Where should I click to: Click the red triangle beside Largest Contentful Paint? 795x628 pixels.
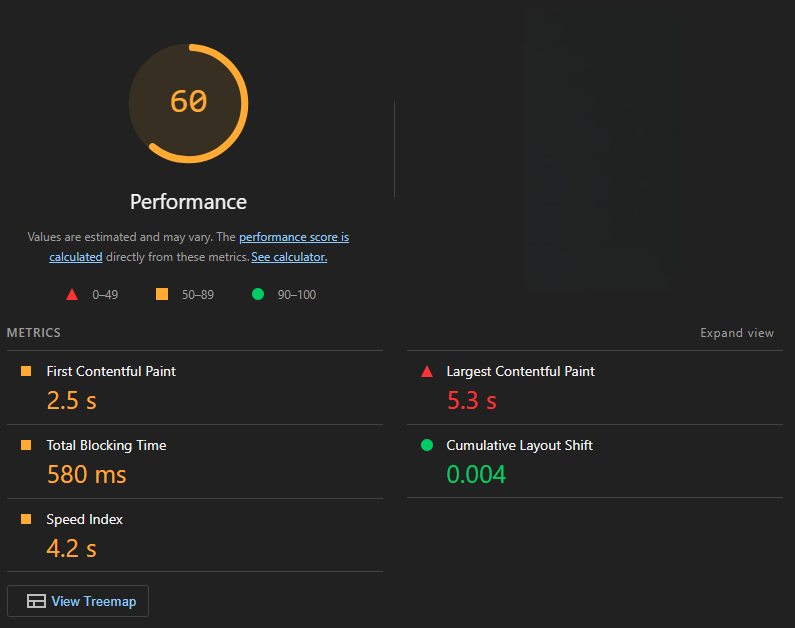427,371
